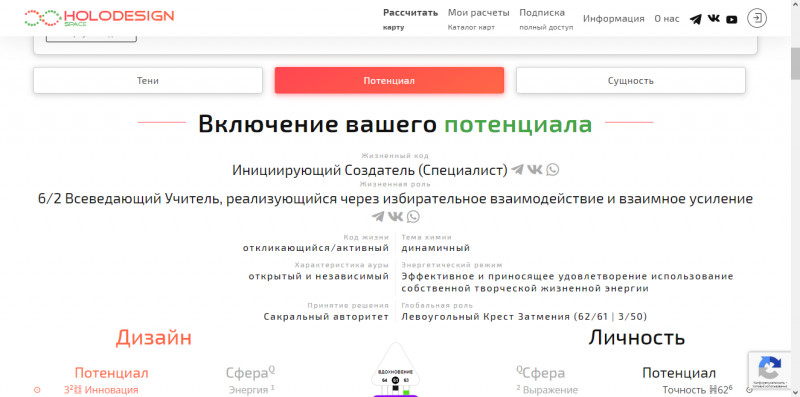Open the О нас menu item

tap(667, 19)
